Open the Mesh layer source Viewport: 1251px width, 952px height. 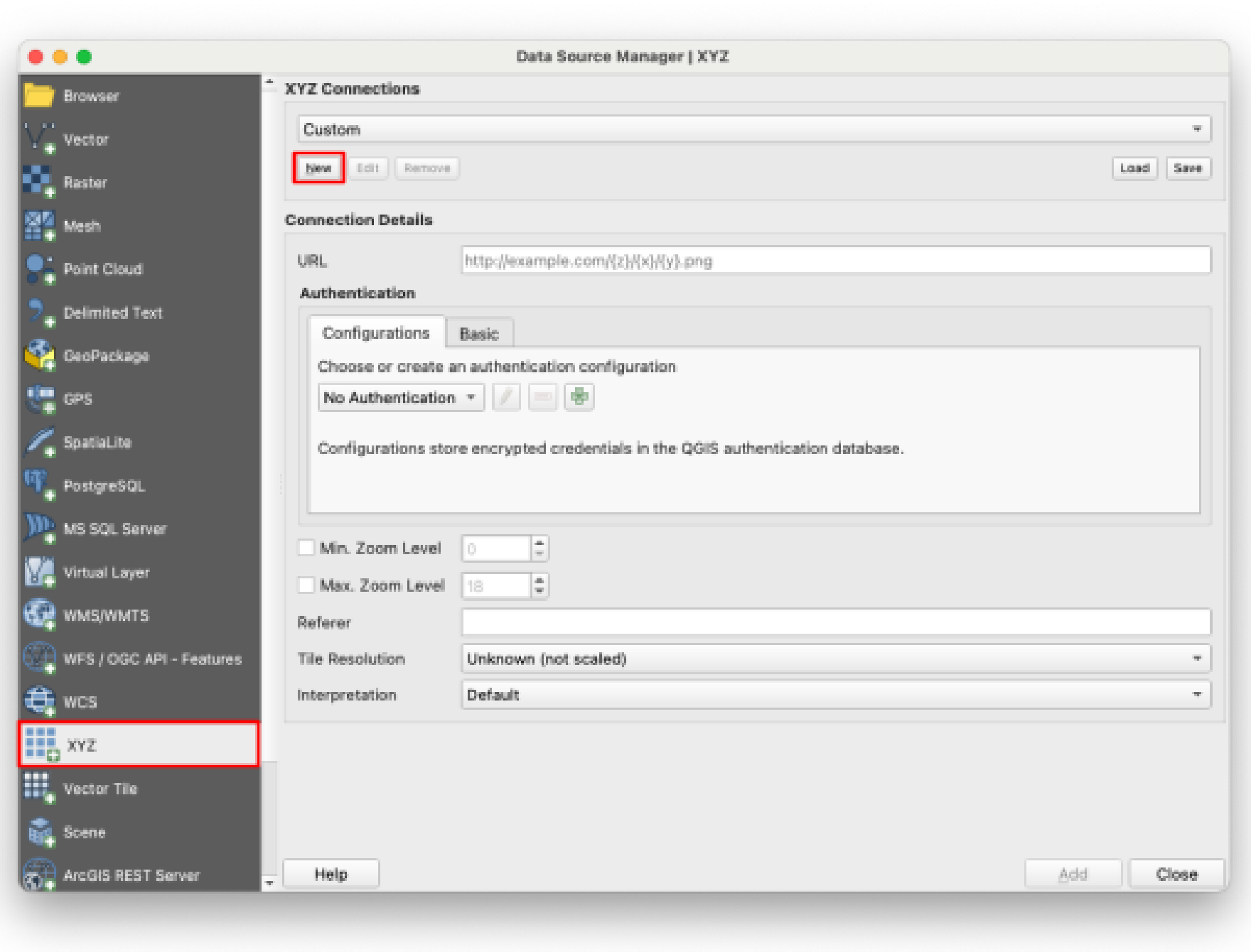pyautogui.click(x=139, y=226)
